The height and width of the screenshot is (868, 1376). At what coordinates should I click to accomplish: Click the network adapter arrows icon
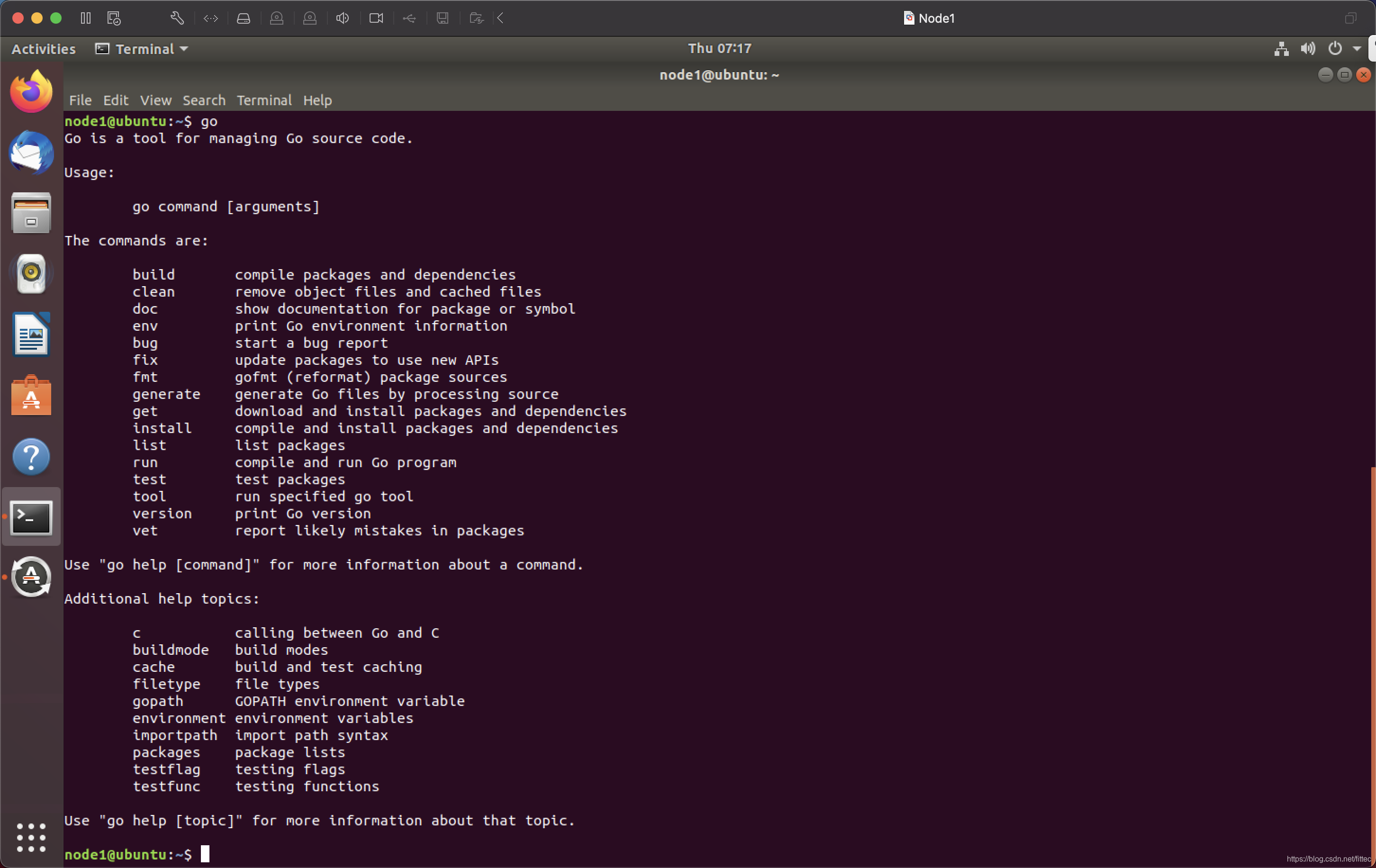211,18
